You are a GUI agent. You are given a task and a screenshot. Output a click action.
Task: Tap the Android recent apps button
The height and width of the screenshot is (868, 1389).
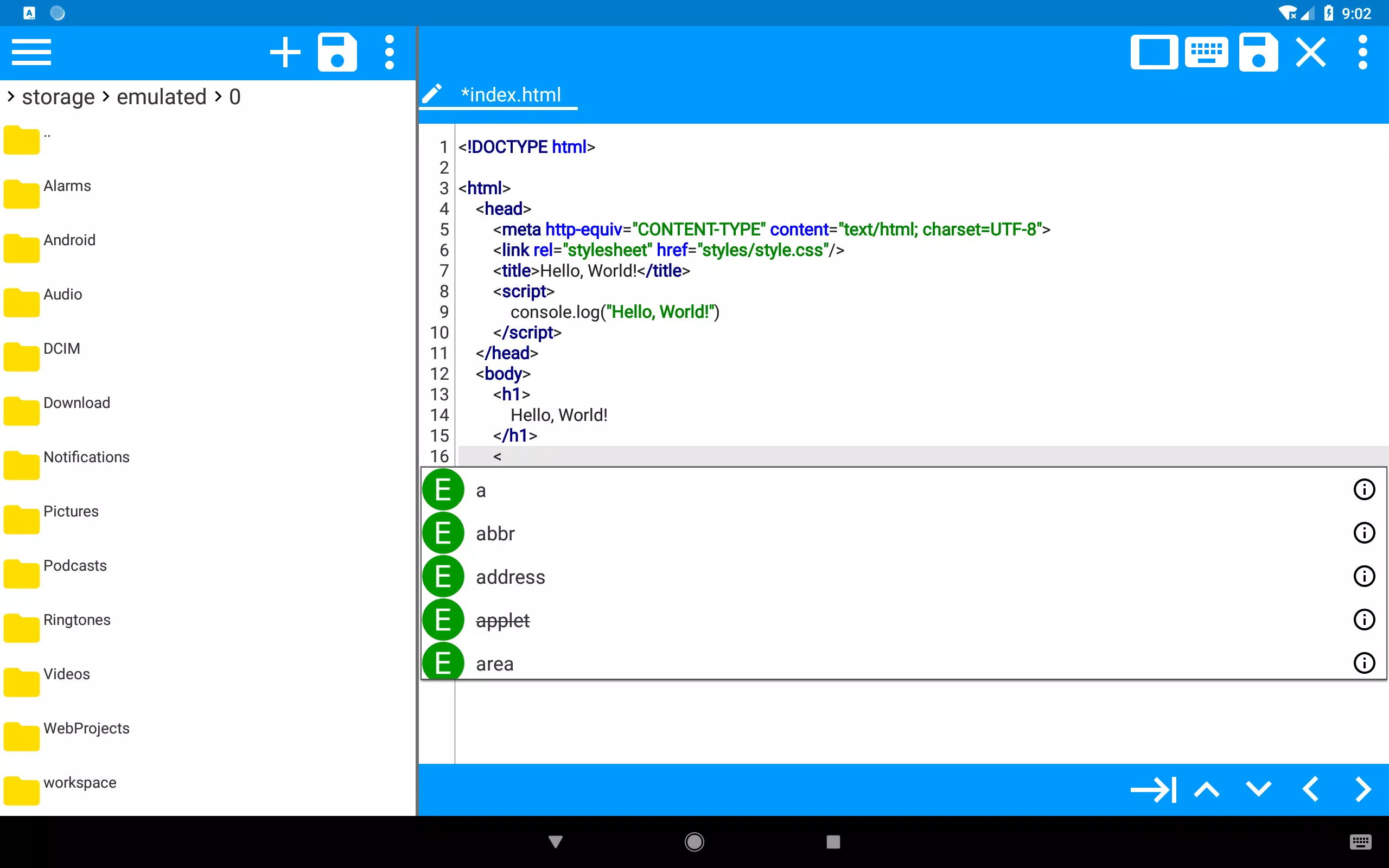pyautogui.click(x=833, y=841)
